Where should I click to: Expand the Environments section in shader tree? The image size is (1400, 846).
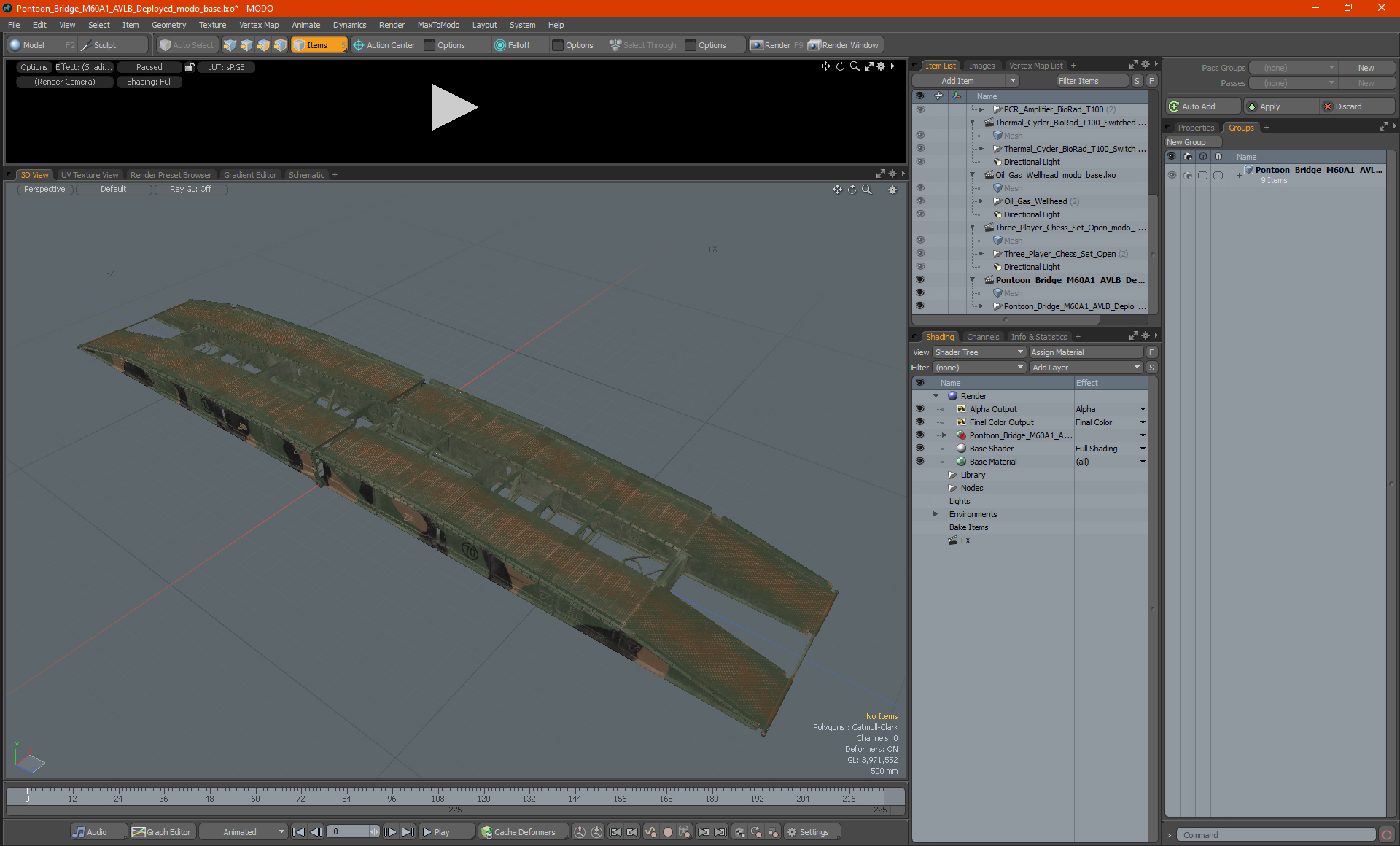[937, 514]
